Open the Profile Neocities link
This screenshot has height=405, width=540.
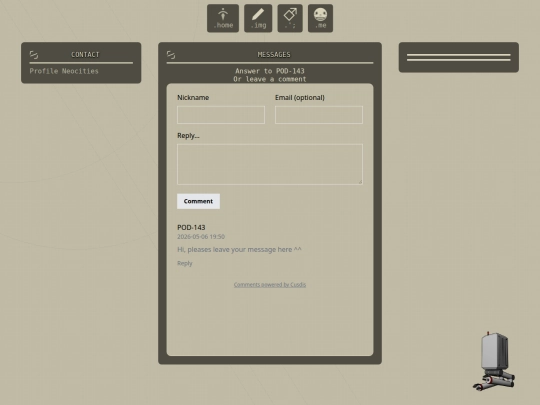coord(64,71)
